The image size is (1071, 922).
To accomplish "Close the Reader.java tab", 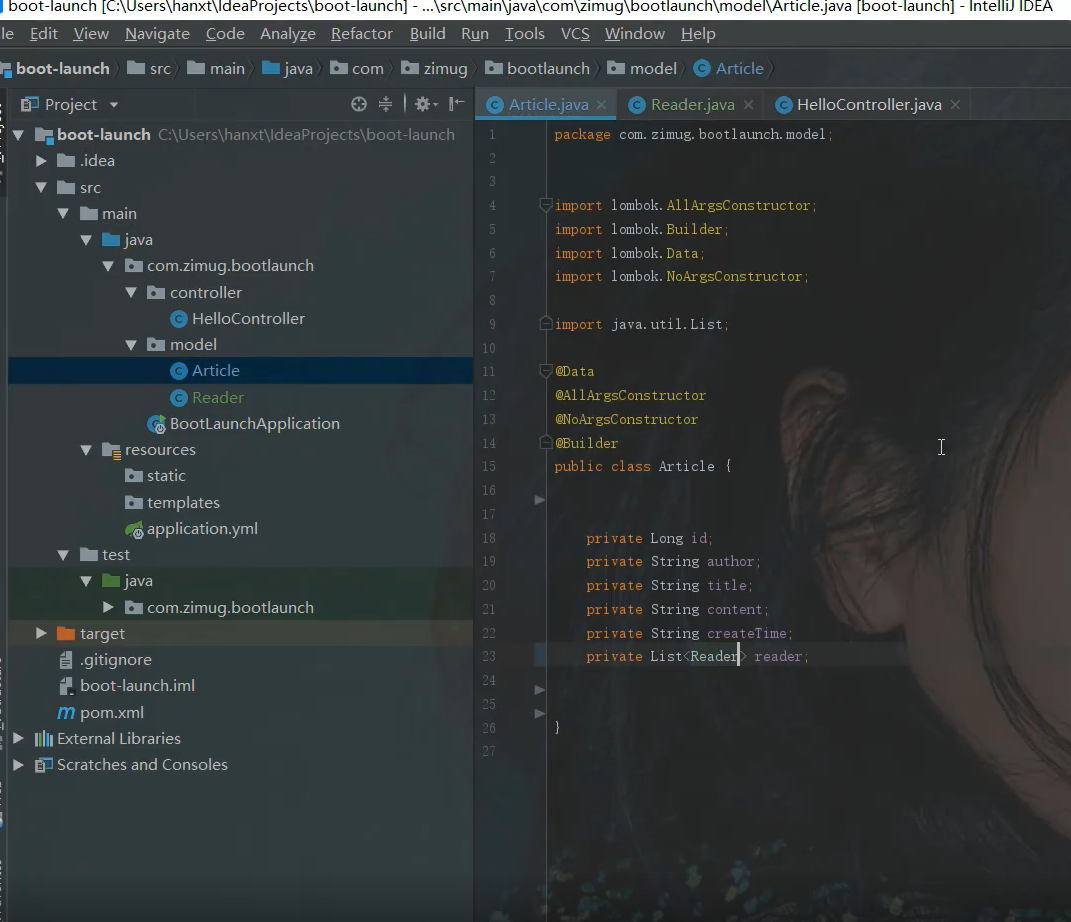I will (x=748, y=104).
